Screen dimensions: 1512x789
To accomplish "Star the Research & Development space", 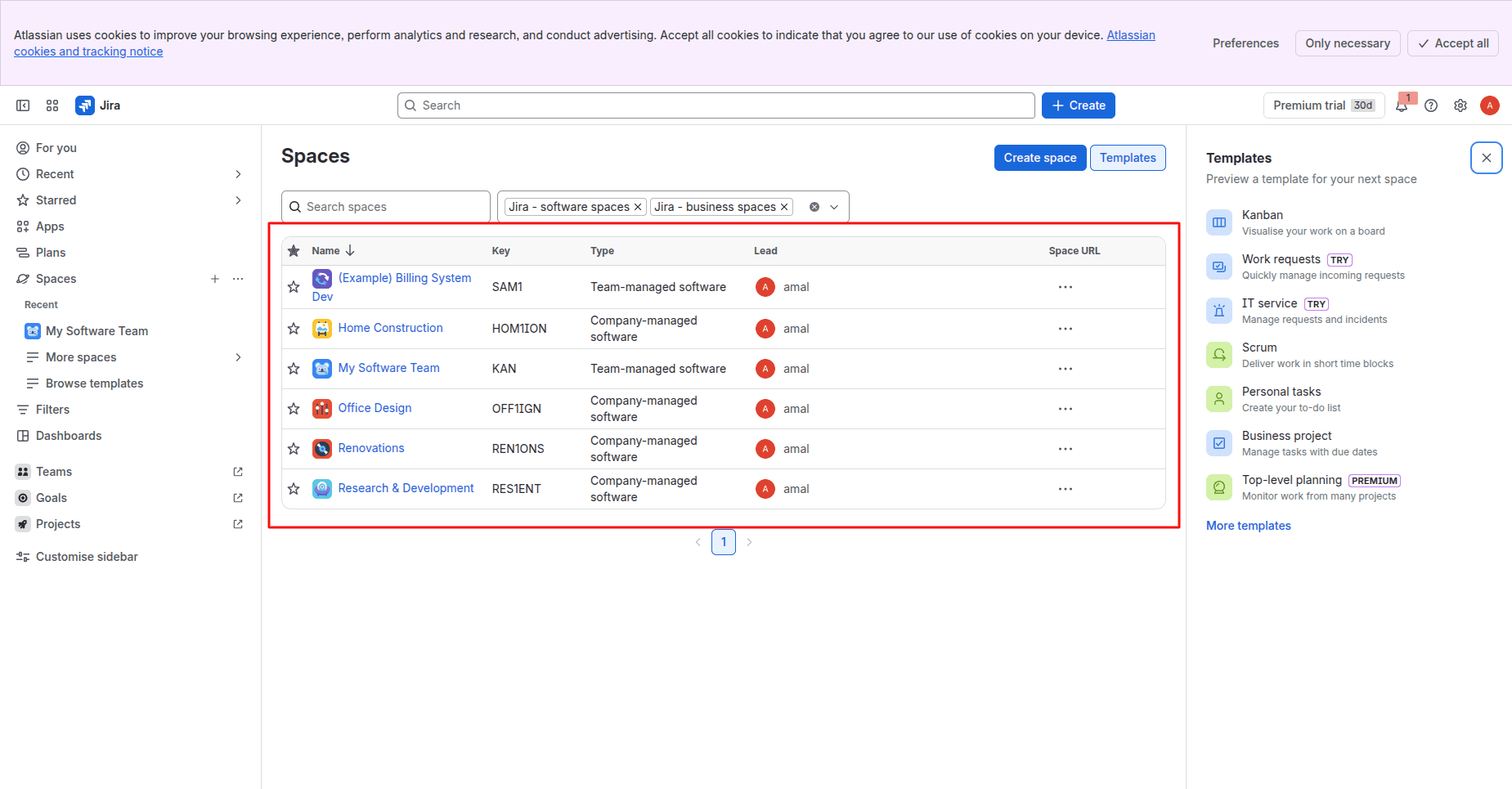I will point(294,489).
